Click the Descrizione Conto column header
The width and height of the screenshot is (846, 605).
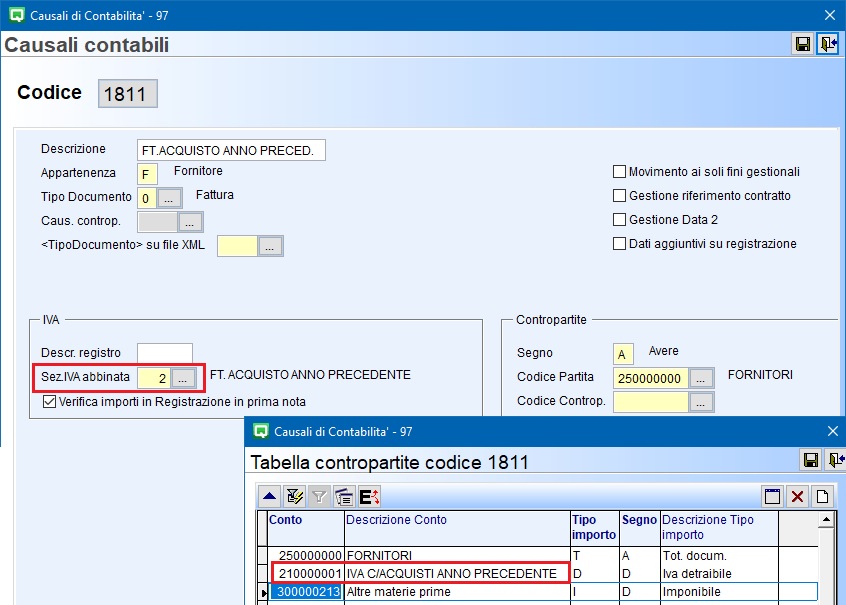(458, 528)
